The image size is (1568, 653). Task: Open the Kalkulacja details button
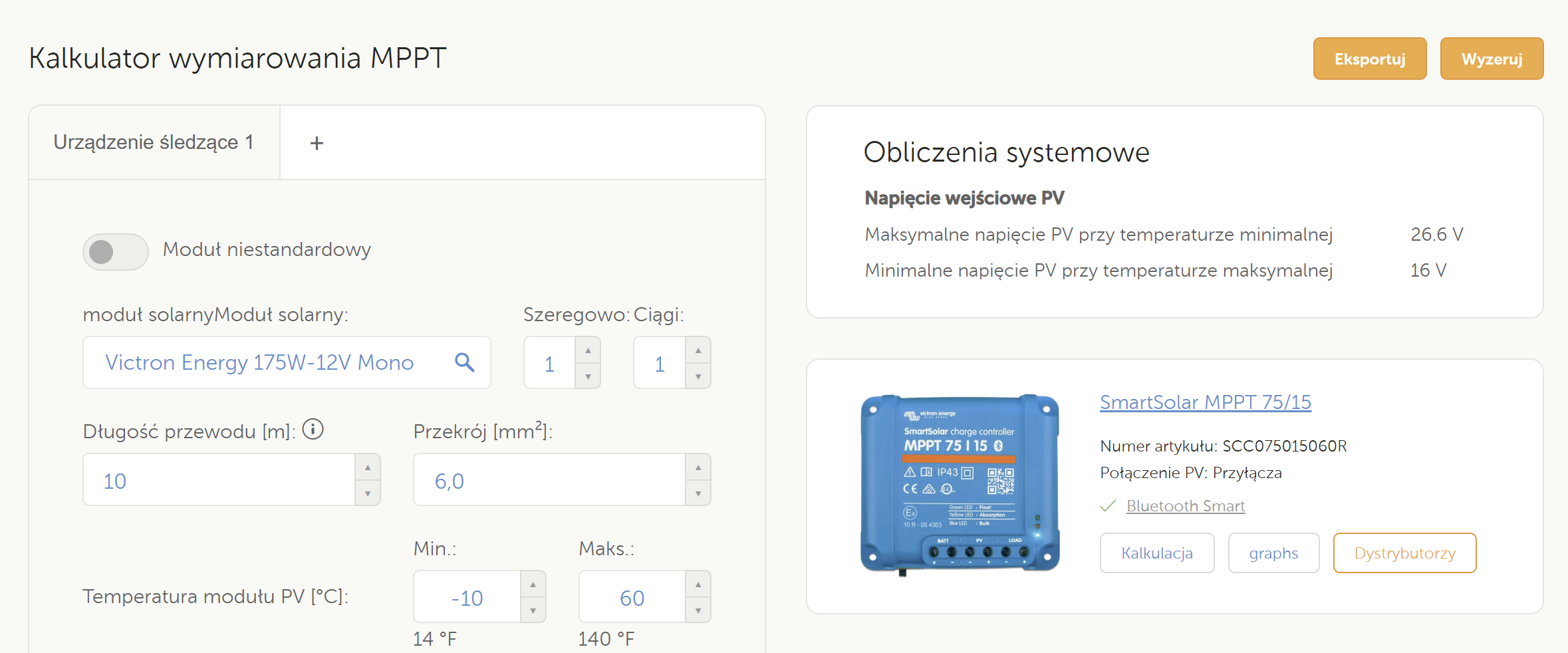pyautogui.click(x=1156, y=553)
